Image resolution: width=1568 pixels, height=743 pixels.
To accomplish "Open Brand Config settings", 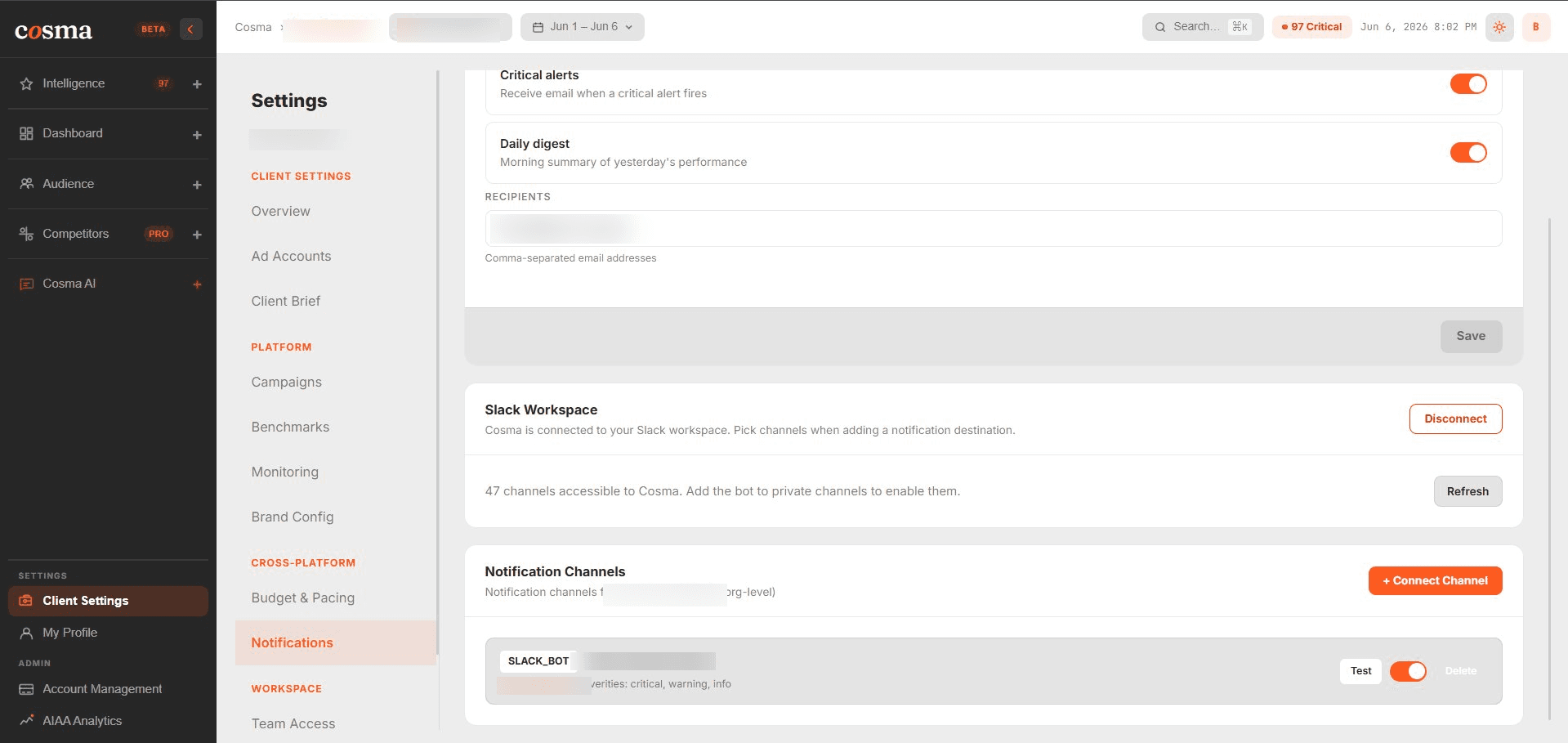I will 292,517.
